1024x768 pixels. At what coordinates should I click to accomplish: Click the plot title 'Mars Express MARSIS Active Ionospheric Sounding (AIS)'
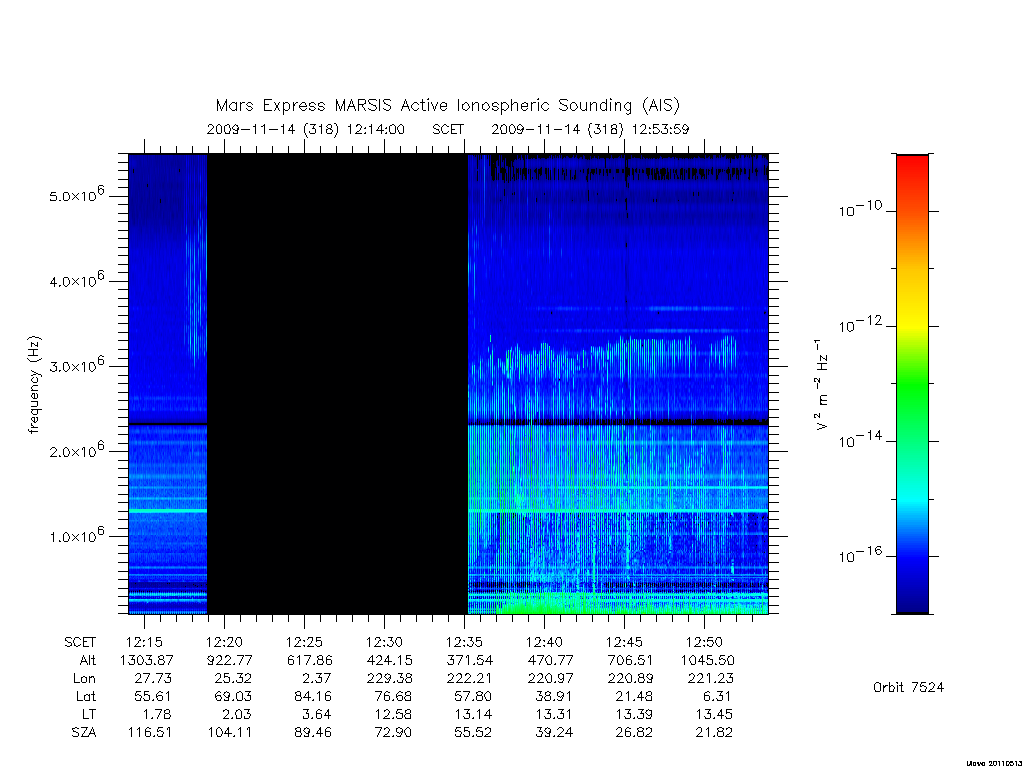tap(447, 105)
